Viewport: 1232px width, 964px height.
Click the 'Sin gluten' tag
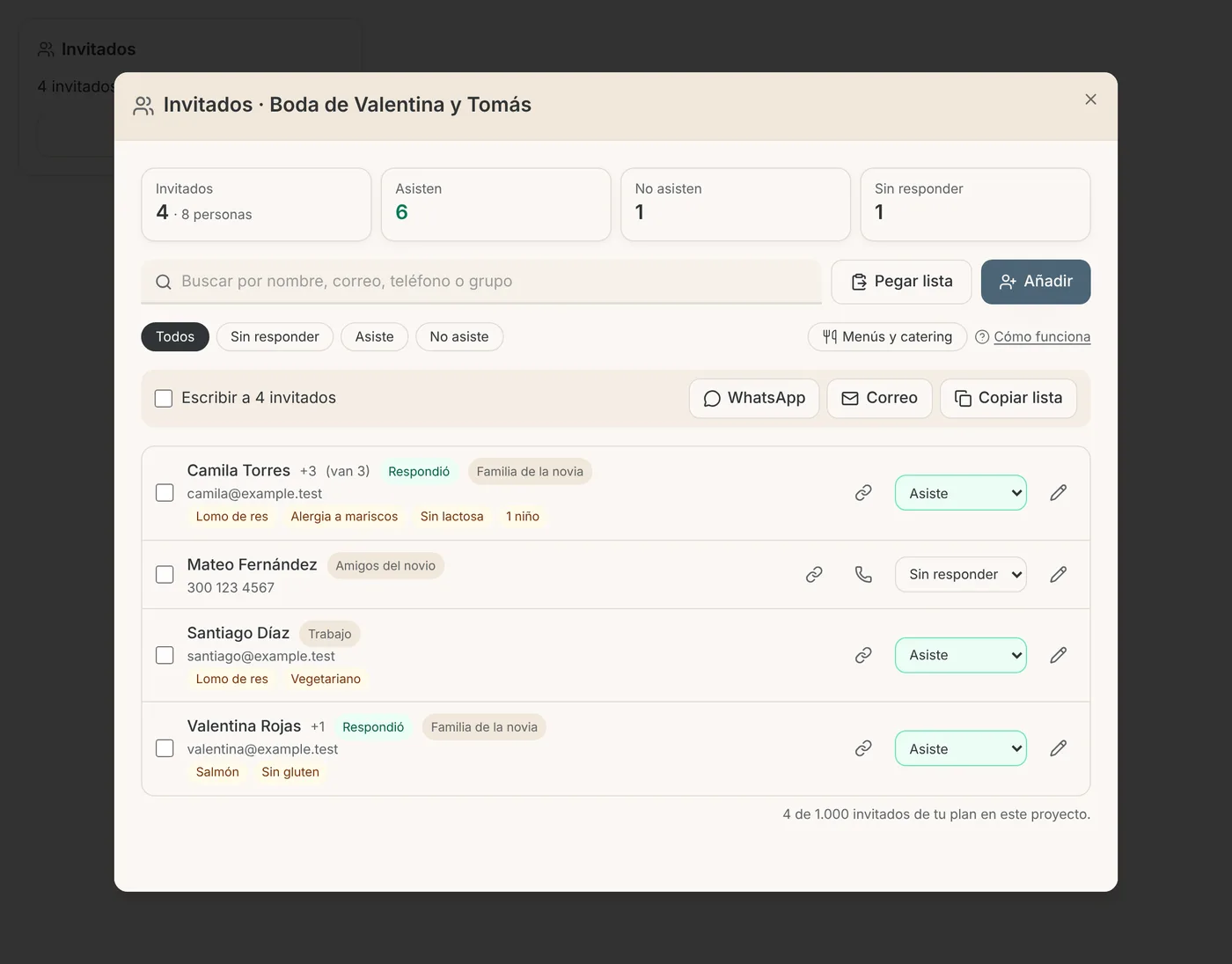(x=290, y=772)
